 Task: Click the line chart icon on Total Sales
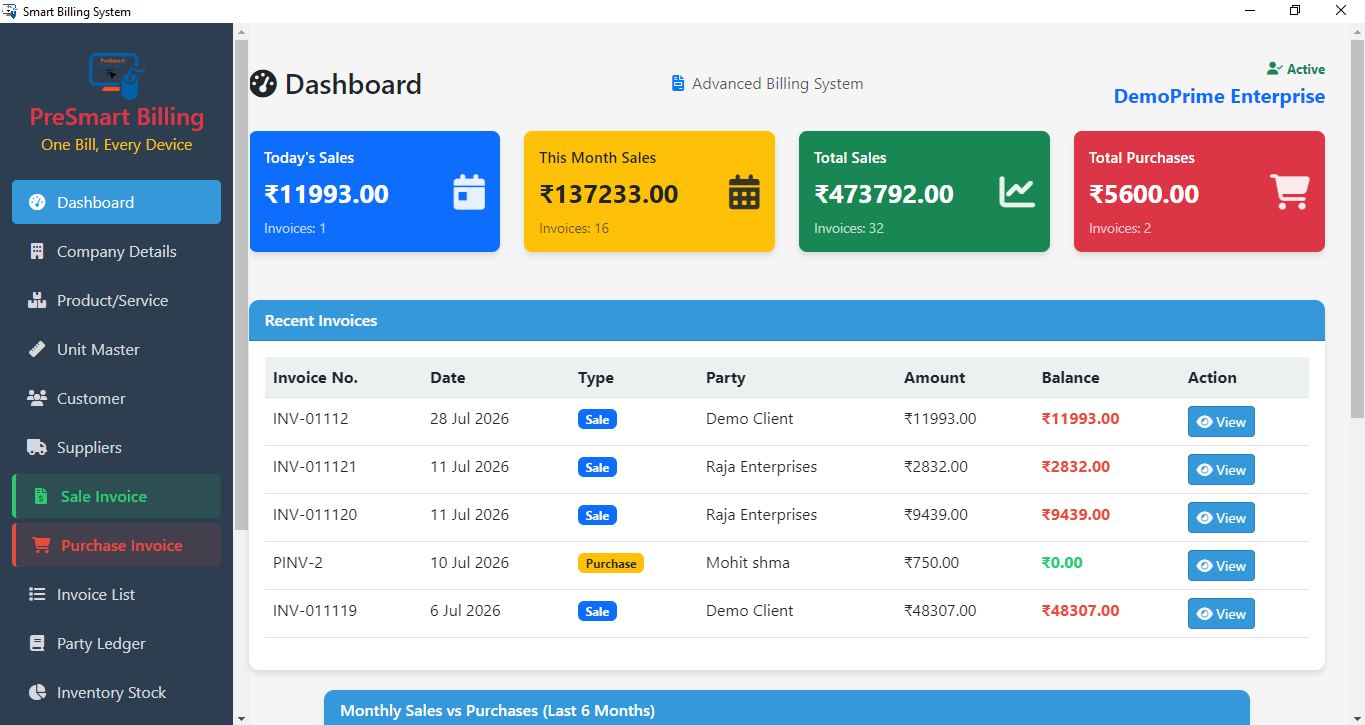pyautogui.click(x=1017, y=191)
